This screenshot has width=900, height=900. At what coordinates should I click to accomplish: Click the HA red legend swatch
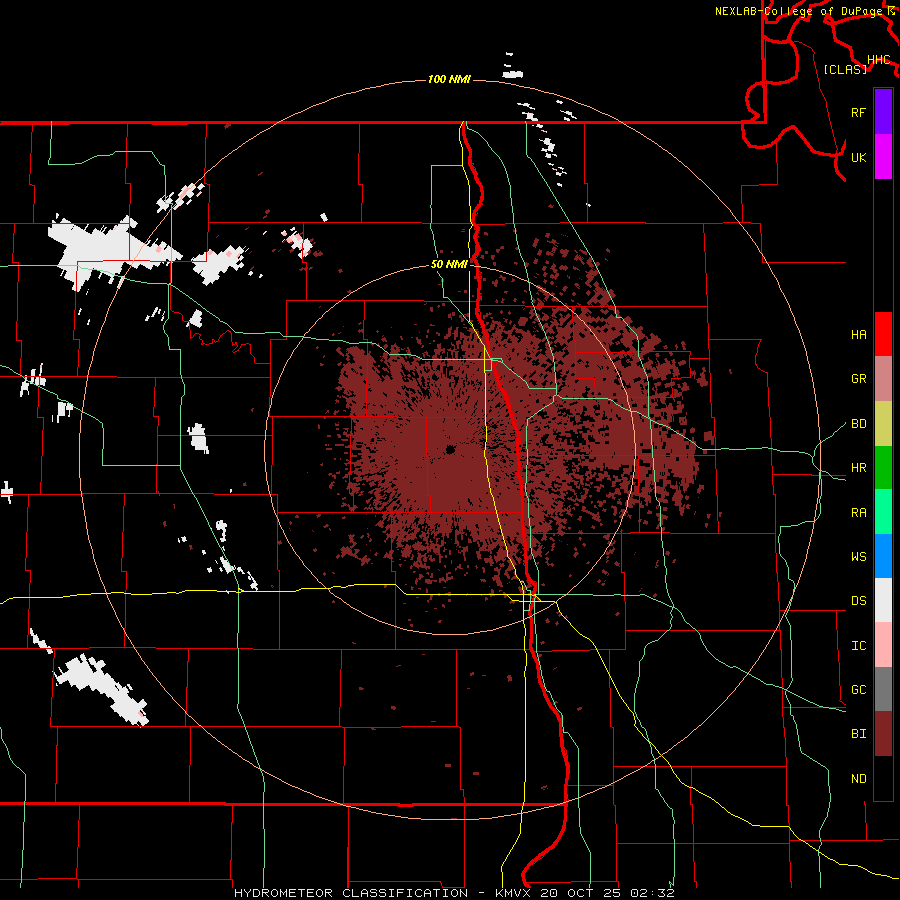click(x=883, y=334)
